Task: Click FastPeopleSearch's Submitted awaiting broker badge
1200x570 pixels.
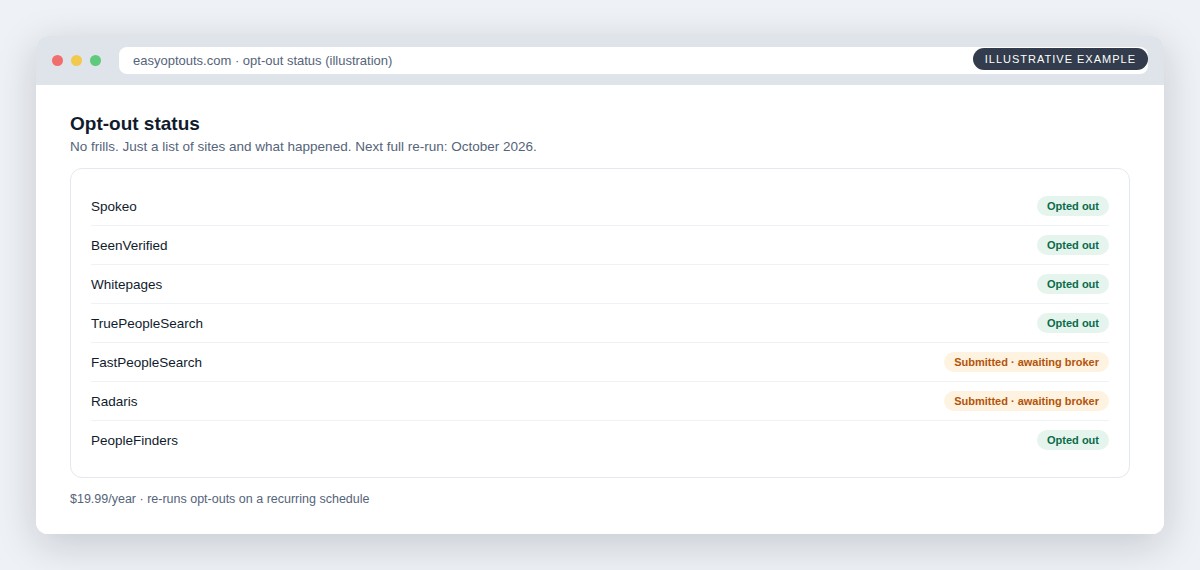Action: coord(1026,362)
